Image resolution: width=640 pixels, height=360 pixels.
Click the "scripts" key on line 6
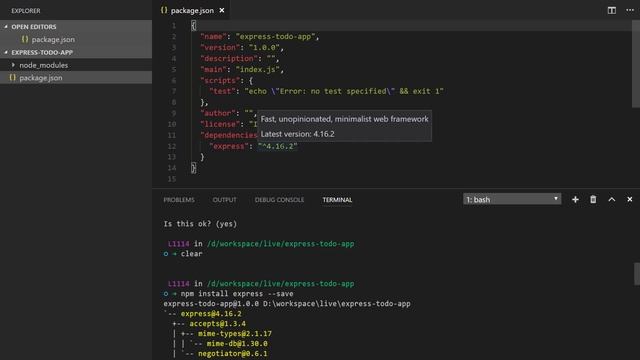click(220, 80)
